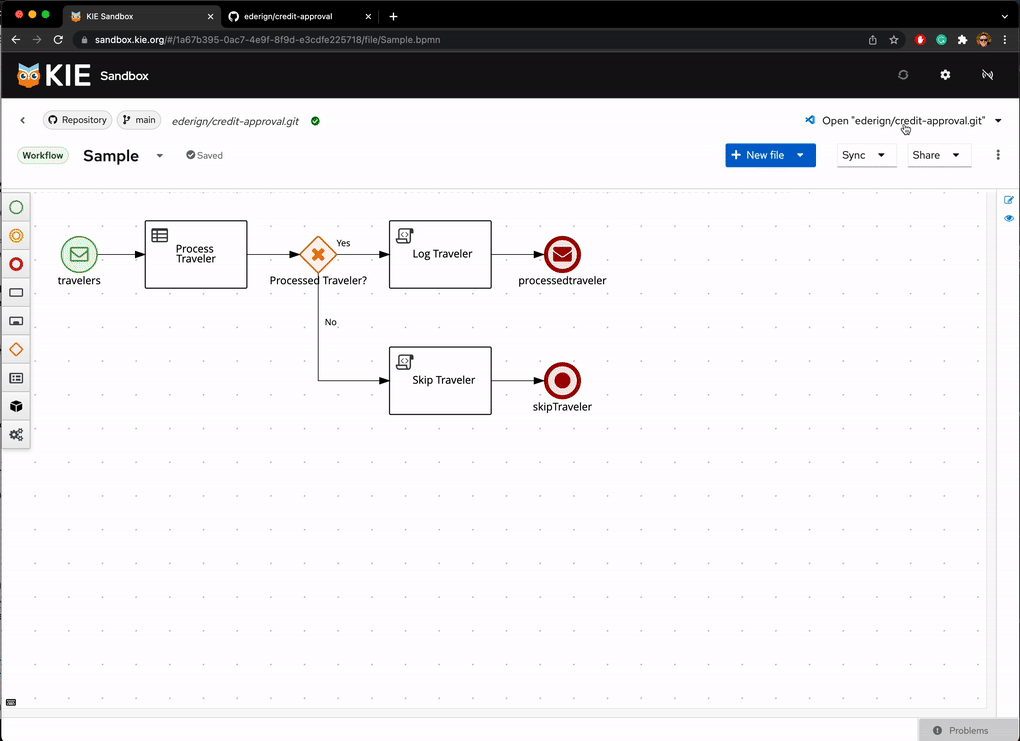Select the End Events palette icon
1020x741 pixels.
coord(16,264)
